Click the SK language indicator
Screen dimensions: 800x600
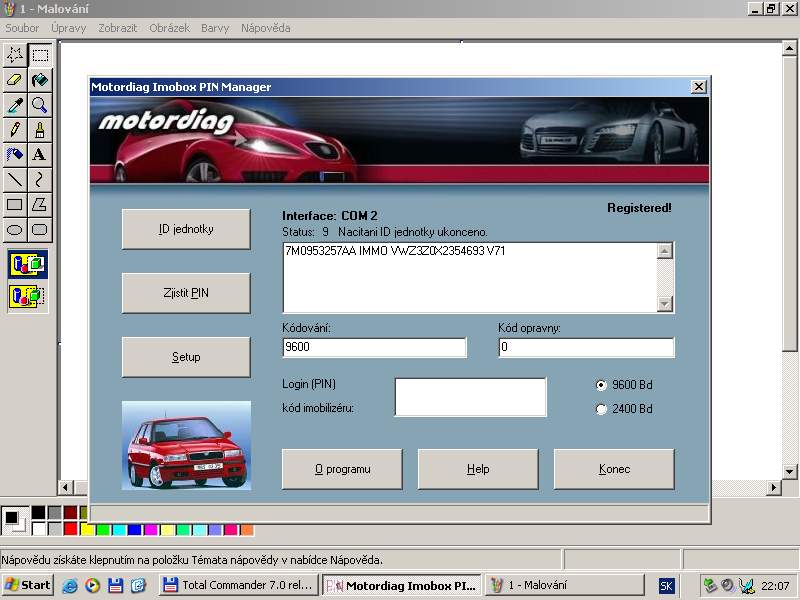[666, 586]
